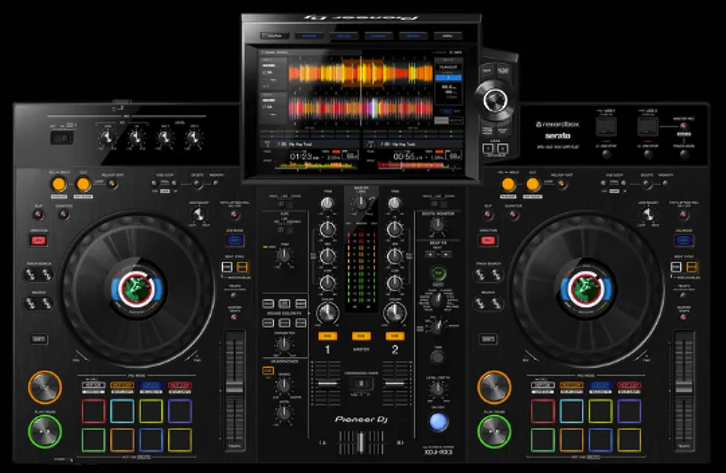Click the left deck jog wheel center display
The height and width of the screenshot is (473, 726).
click(x=137, y=289)
